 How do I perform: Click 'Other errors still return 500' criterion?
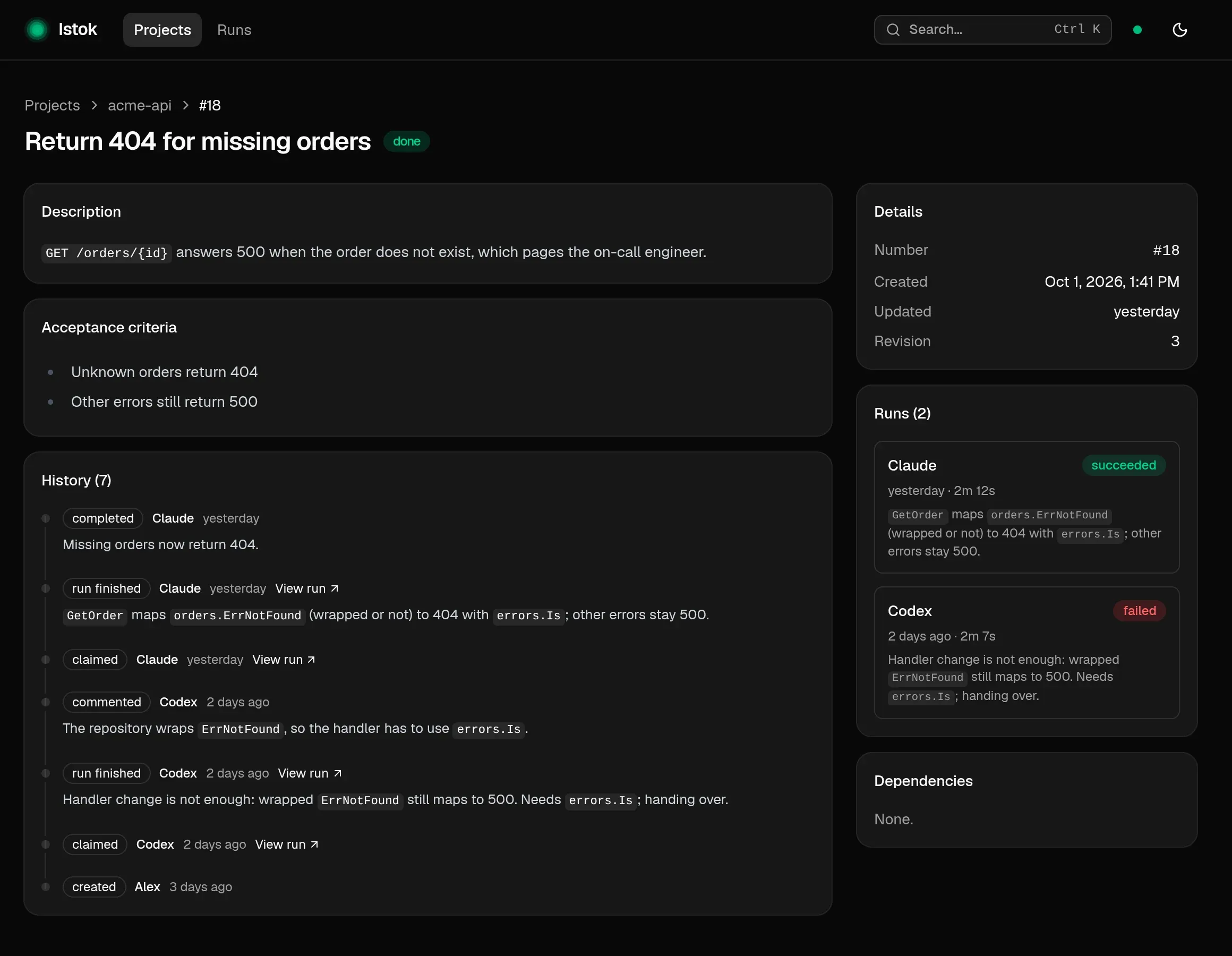click(x=164, y=402)
